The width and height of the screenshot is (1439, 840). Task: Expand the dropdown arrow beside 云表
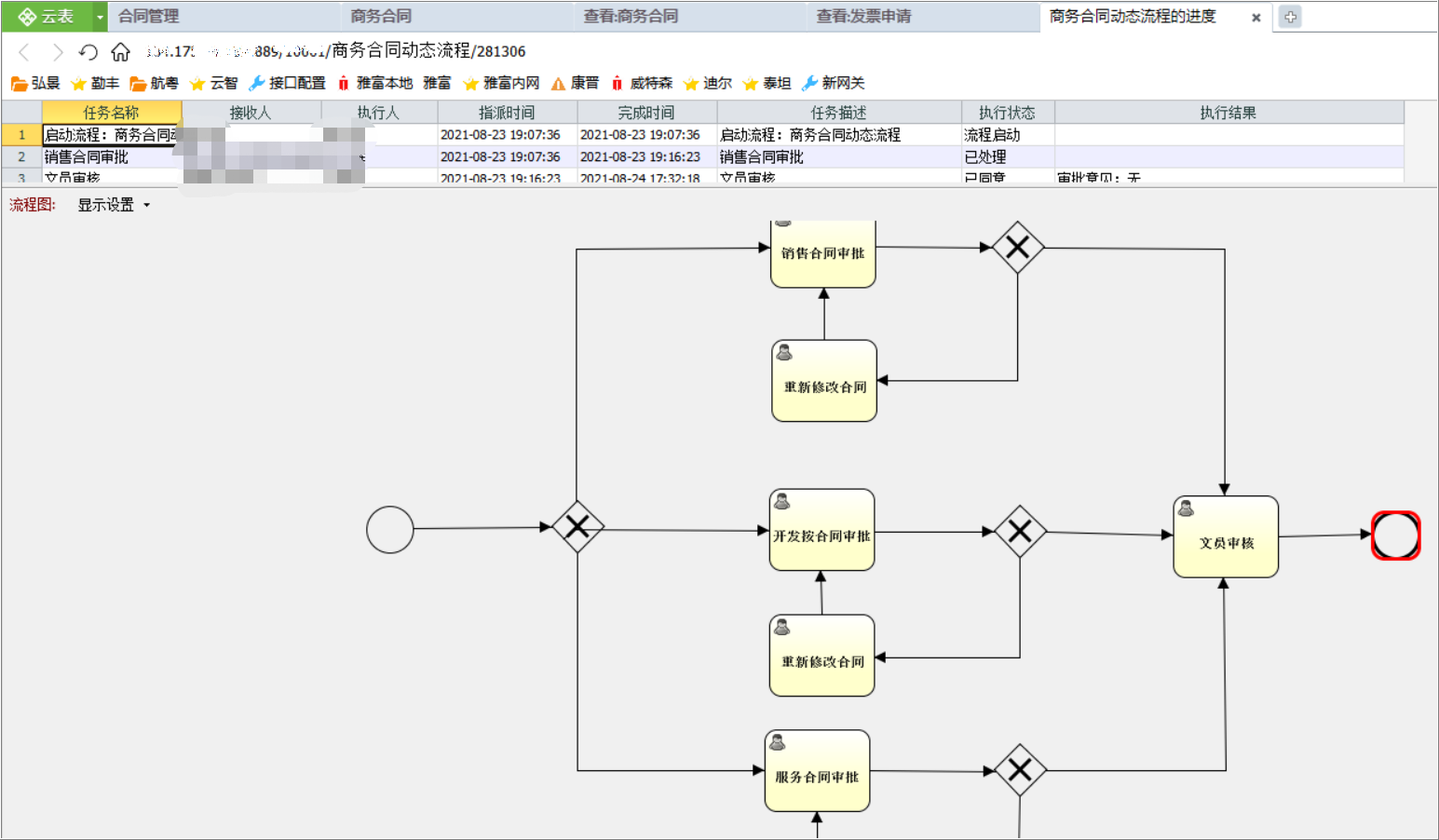coord(100,17)
